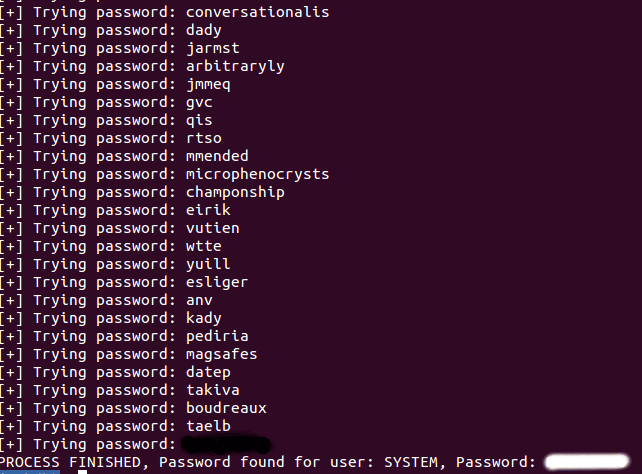Click the "vutien" password attempt

[212, 228]
